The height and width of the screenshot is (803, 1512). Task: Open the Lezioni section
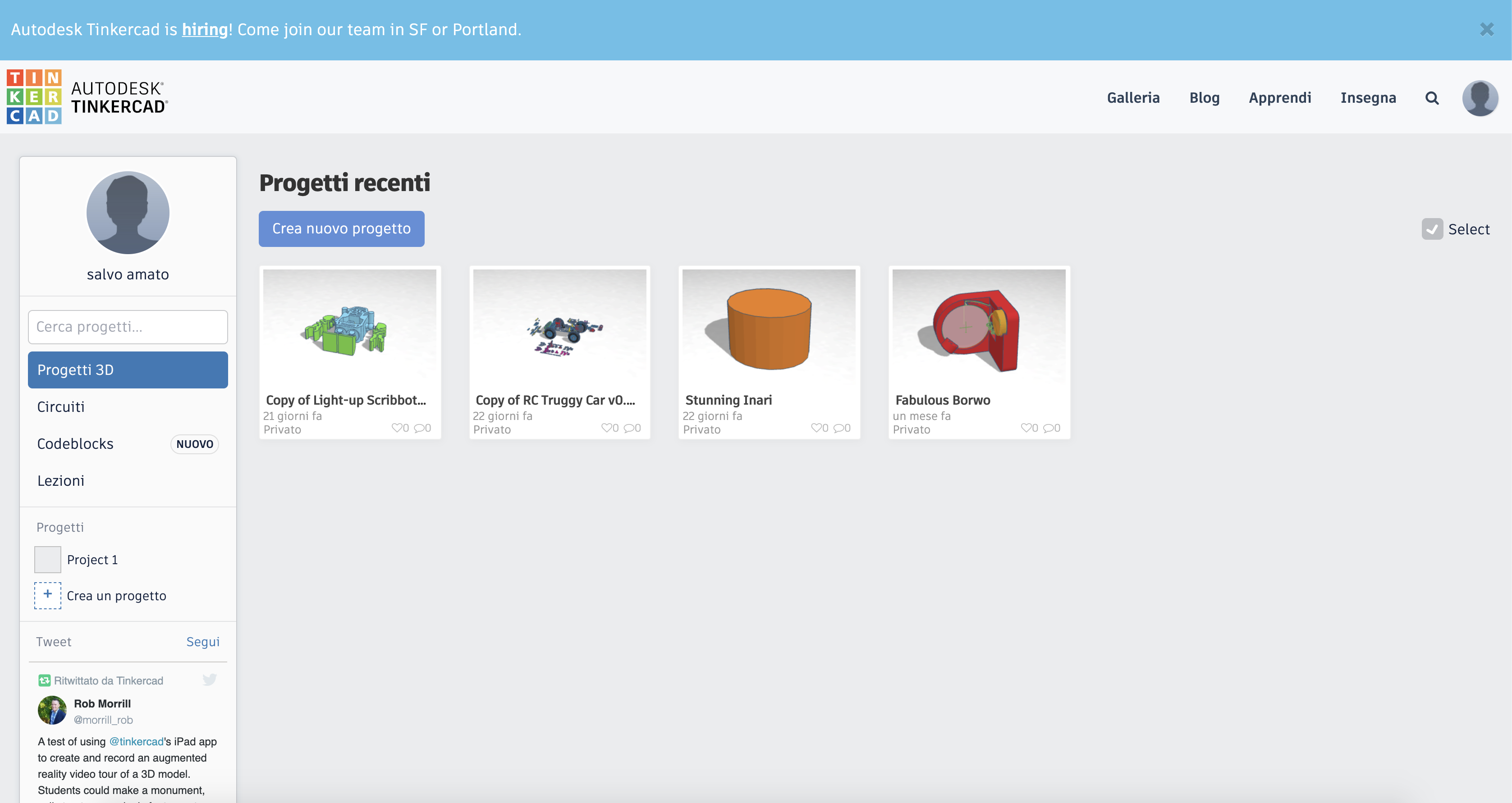click(x=61, y=480)
